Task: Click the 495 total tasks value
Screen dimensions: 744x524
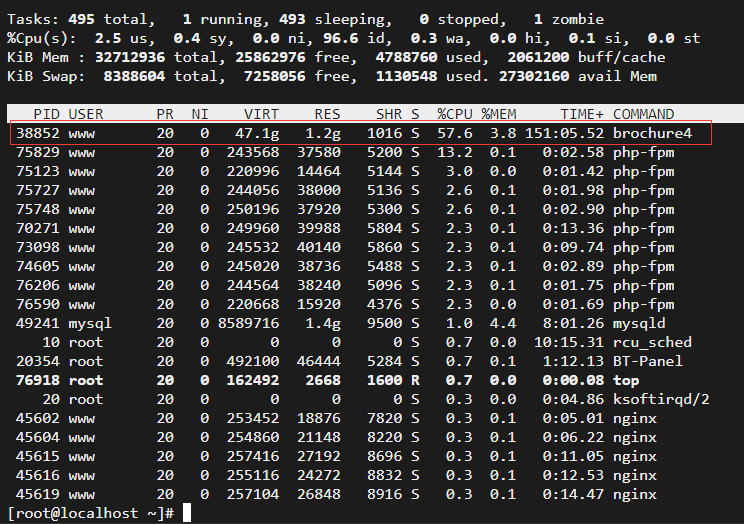Action: point(81,19)
